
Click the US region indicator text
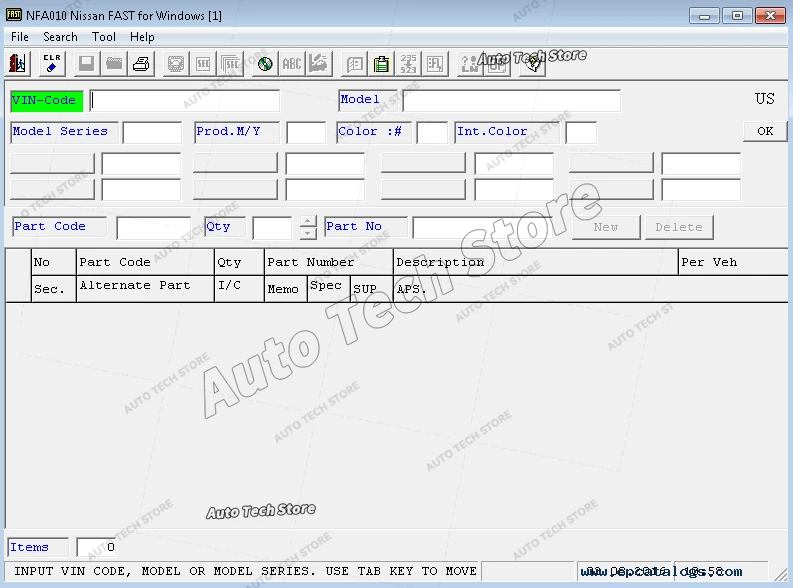pos(765,99)
